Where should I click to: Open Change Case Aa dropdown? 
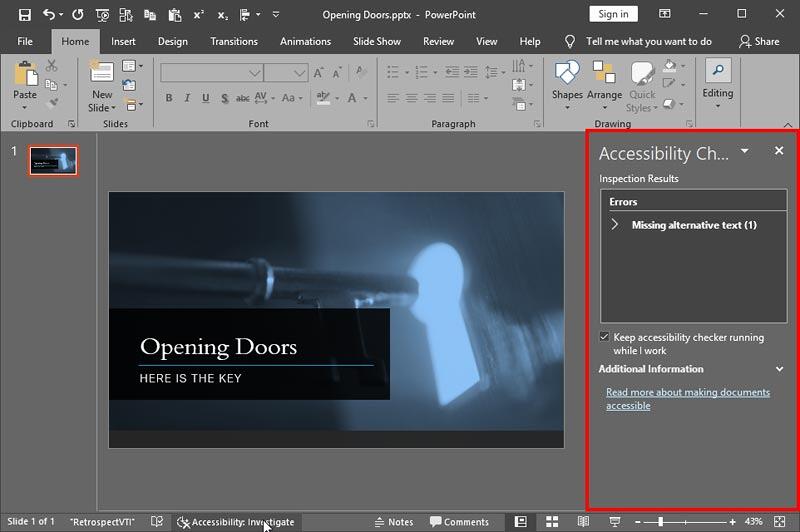tap(292, 98)
